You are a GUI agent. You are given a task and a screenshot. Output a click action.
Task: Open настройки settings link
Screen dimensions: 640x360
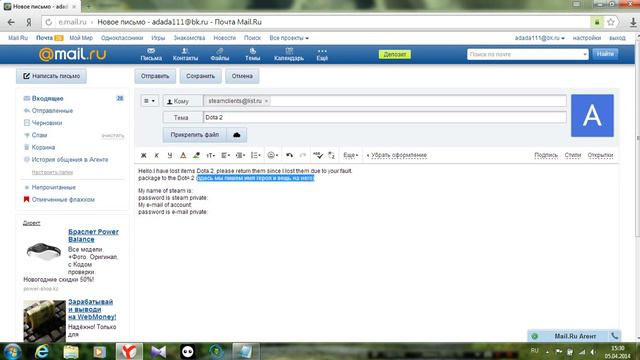[587, 38]
